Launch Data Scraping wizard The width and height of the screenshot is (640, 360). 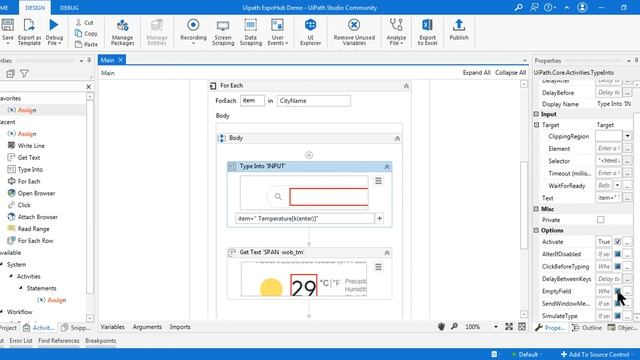(251, 32)
